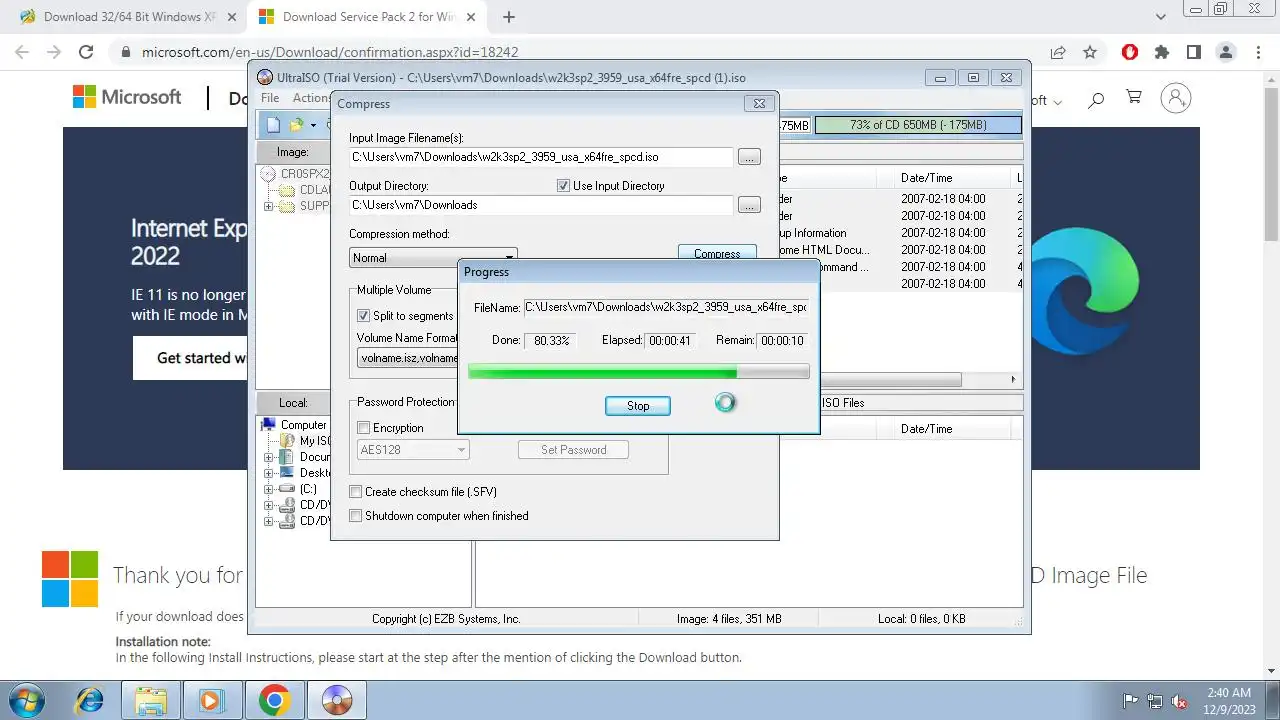Click the Chrome reload icon
The width and height of the screenshot is (1280, 720).
coord(86,52)
